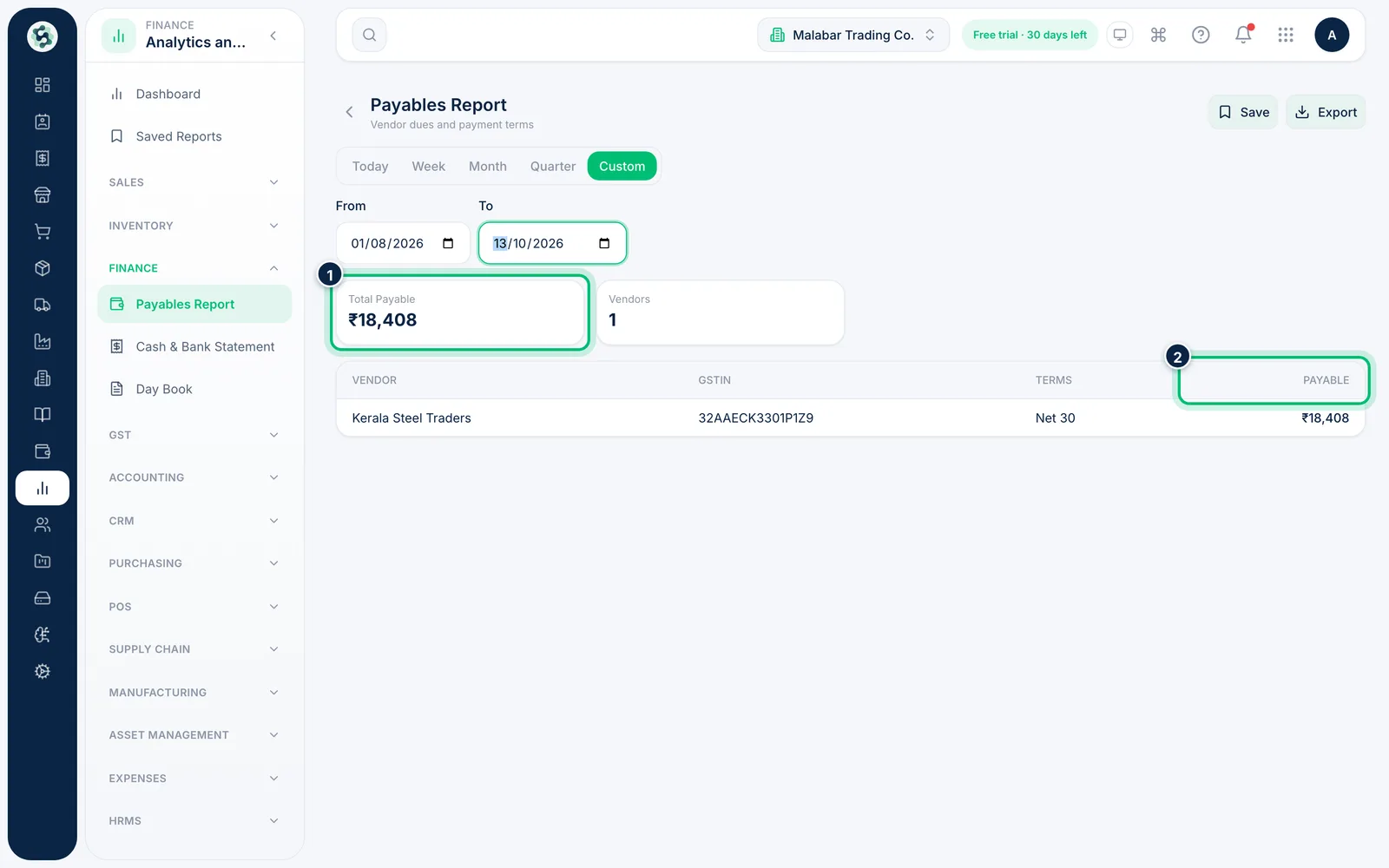
Task: Open the storefront icon in rail
Action: (42, 194)
